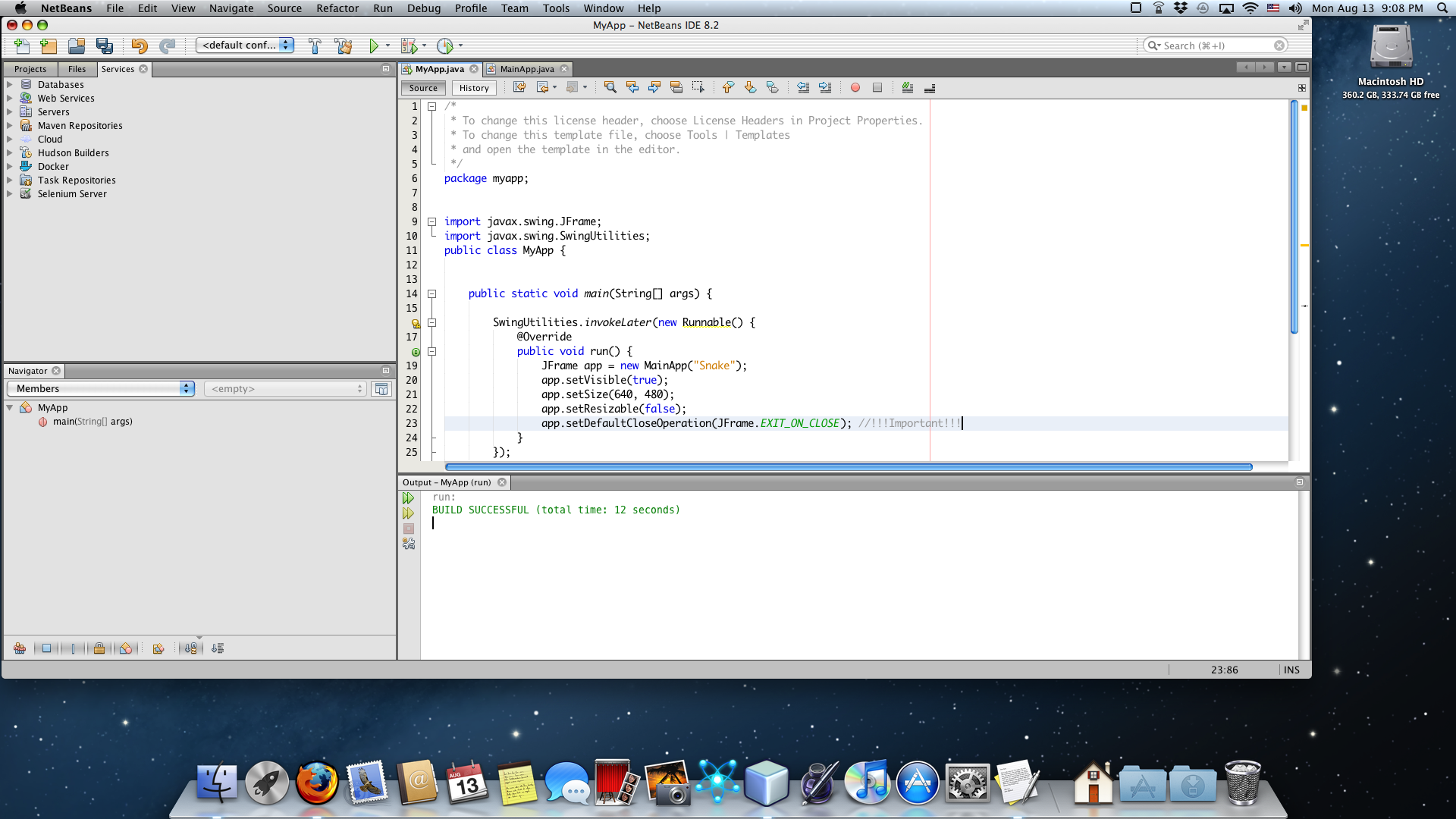Click the Comment lines icon
Screen dimensions: 1456x819
[x=908, y=87]
